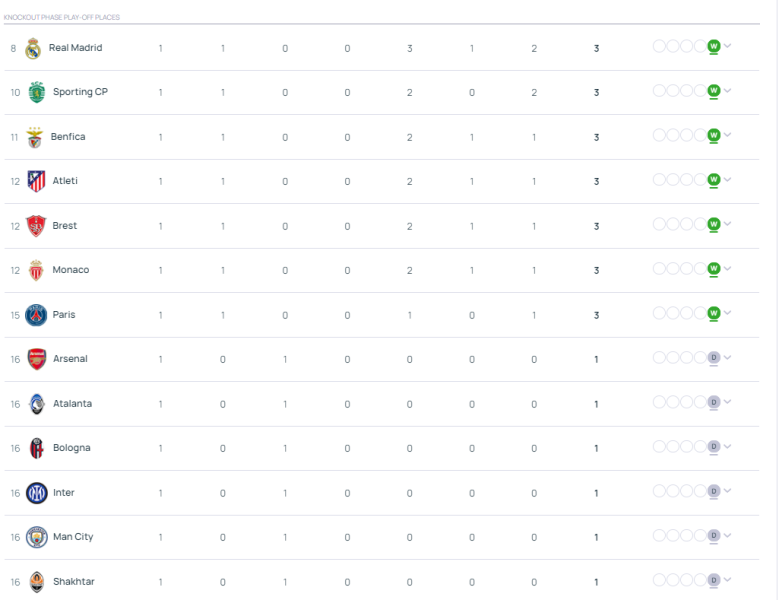Click Sporting CP green W form badge

tap(714, 90)
